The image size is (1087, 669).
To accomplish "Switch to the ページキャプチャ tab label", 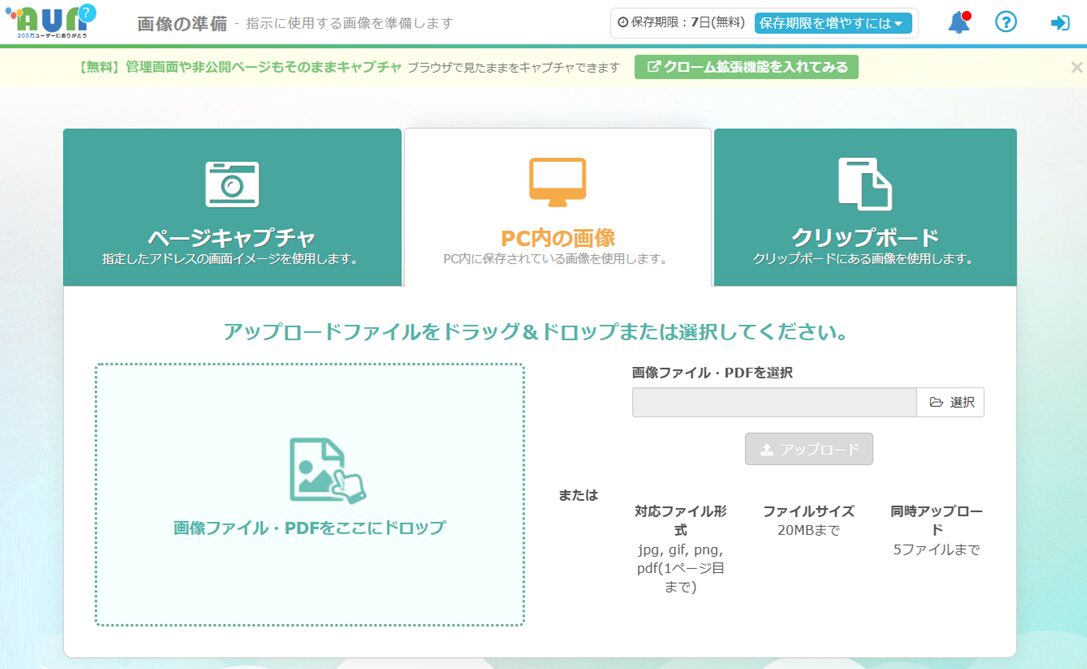I will pyautogui.click(x=231, y=238).
